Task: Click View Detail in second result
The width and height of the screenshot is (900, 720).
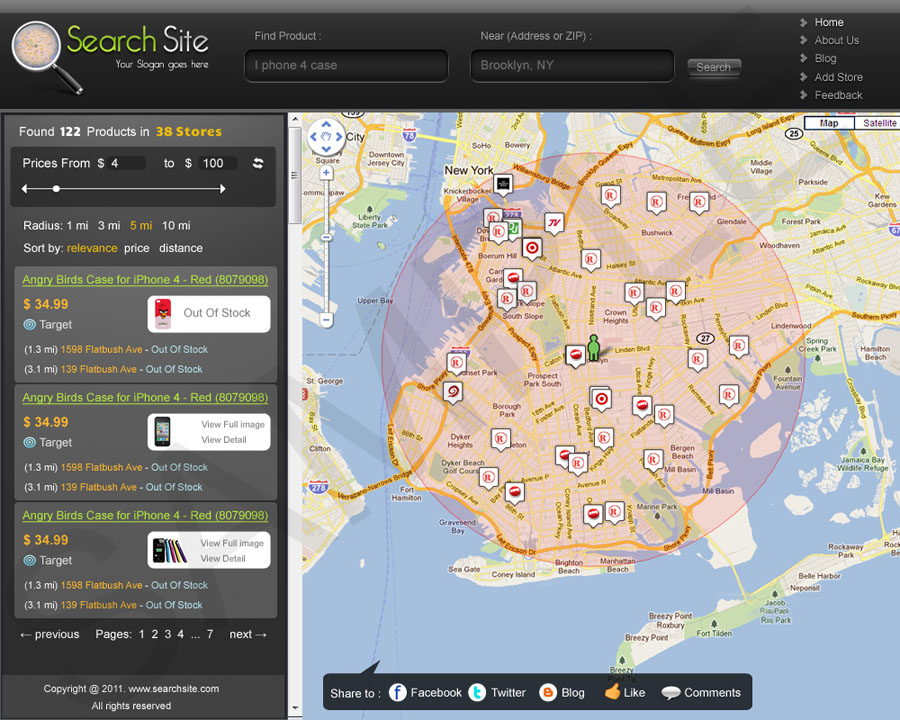Action: tap(224, 440)
